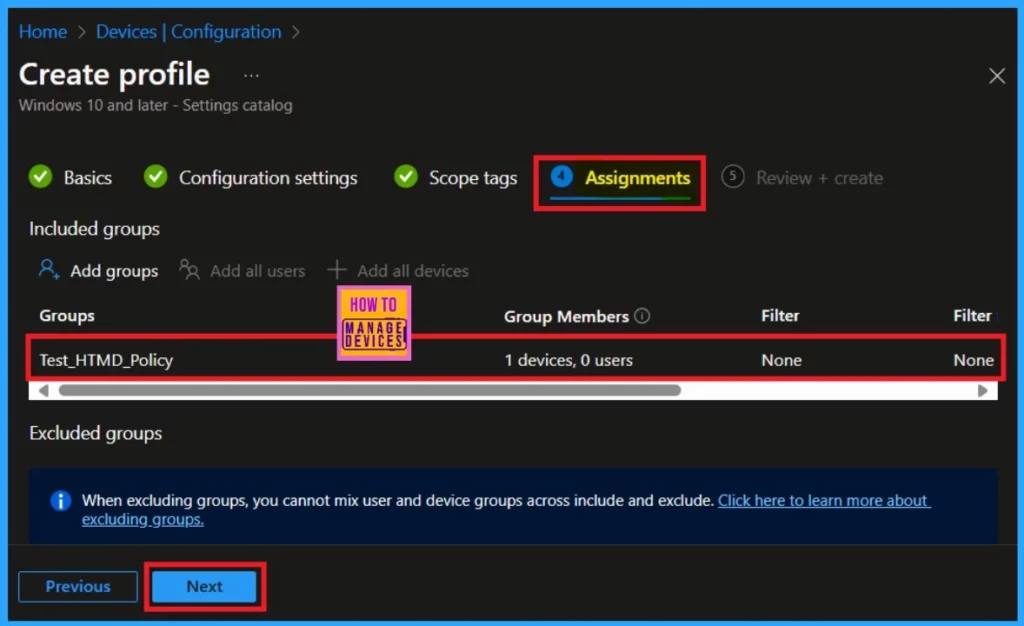Click the step 4 circle icon

click(x=561, y=176)
